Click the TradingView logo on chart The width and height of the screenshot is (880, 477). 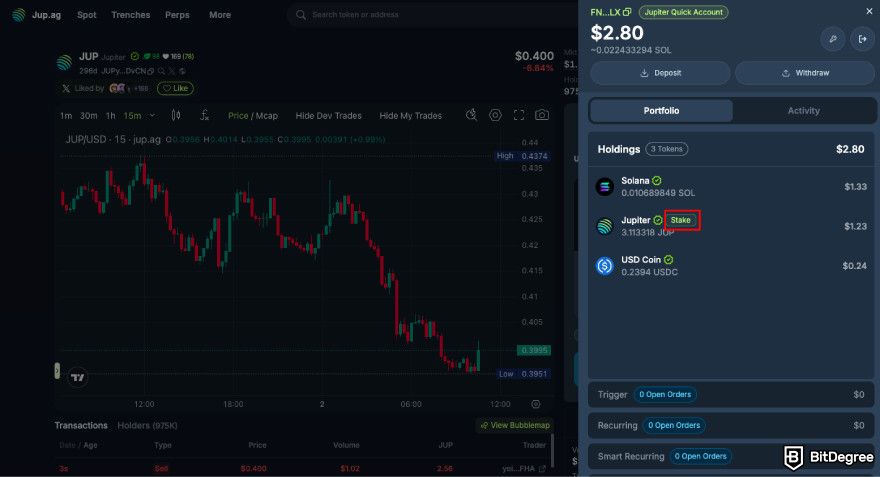(x=78, y=377)
